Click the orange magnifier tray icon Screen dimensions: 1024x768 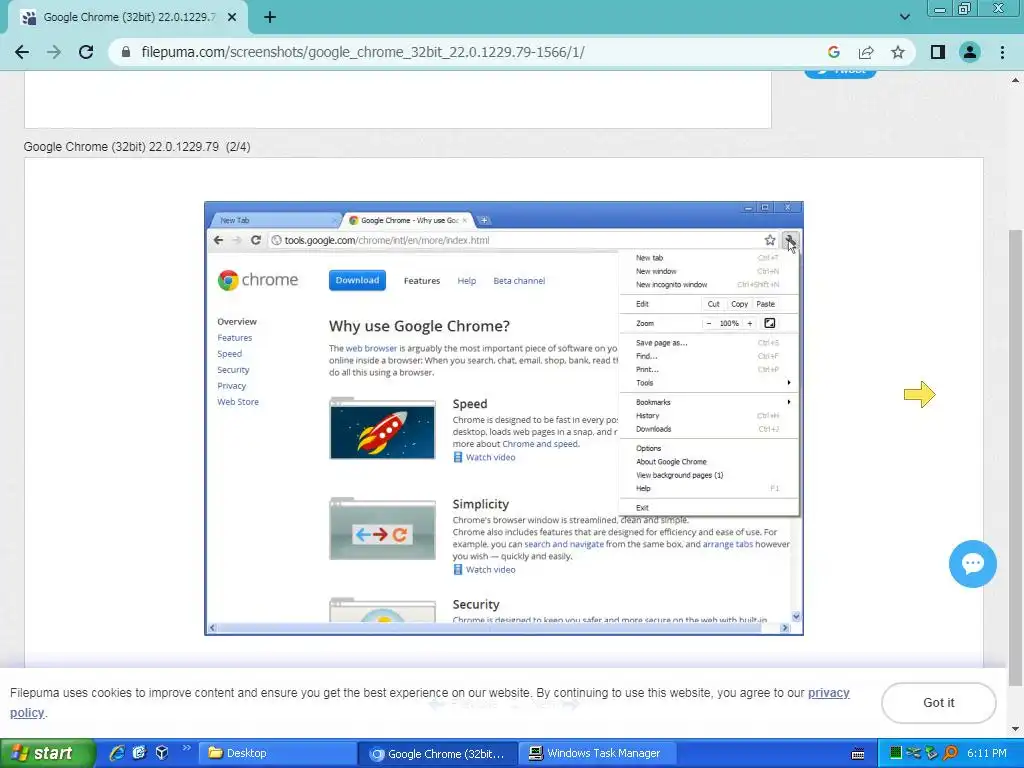(x=950, y=753)
